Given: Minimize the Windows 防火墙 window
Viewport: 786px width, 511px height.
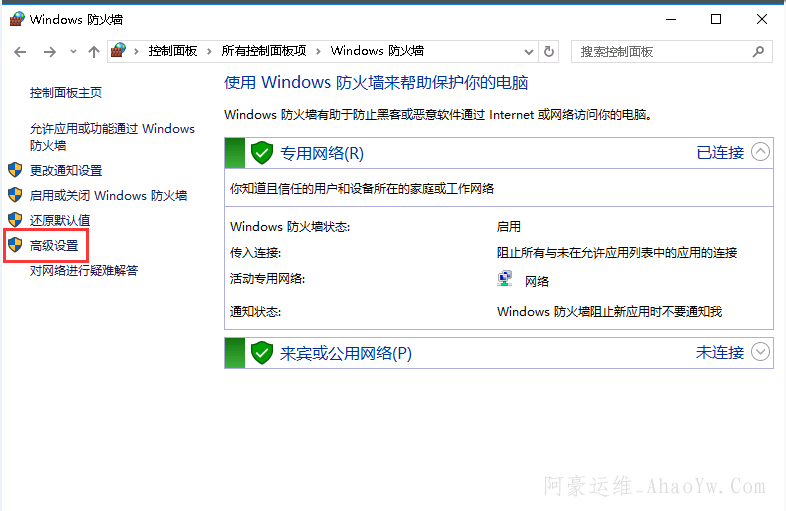Looking at the screenshot, I should 671,20.
